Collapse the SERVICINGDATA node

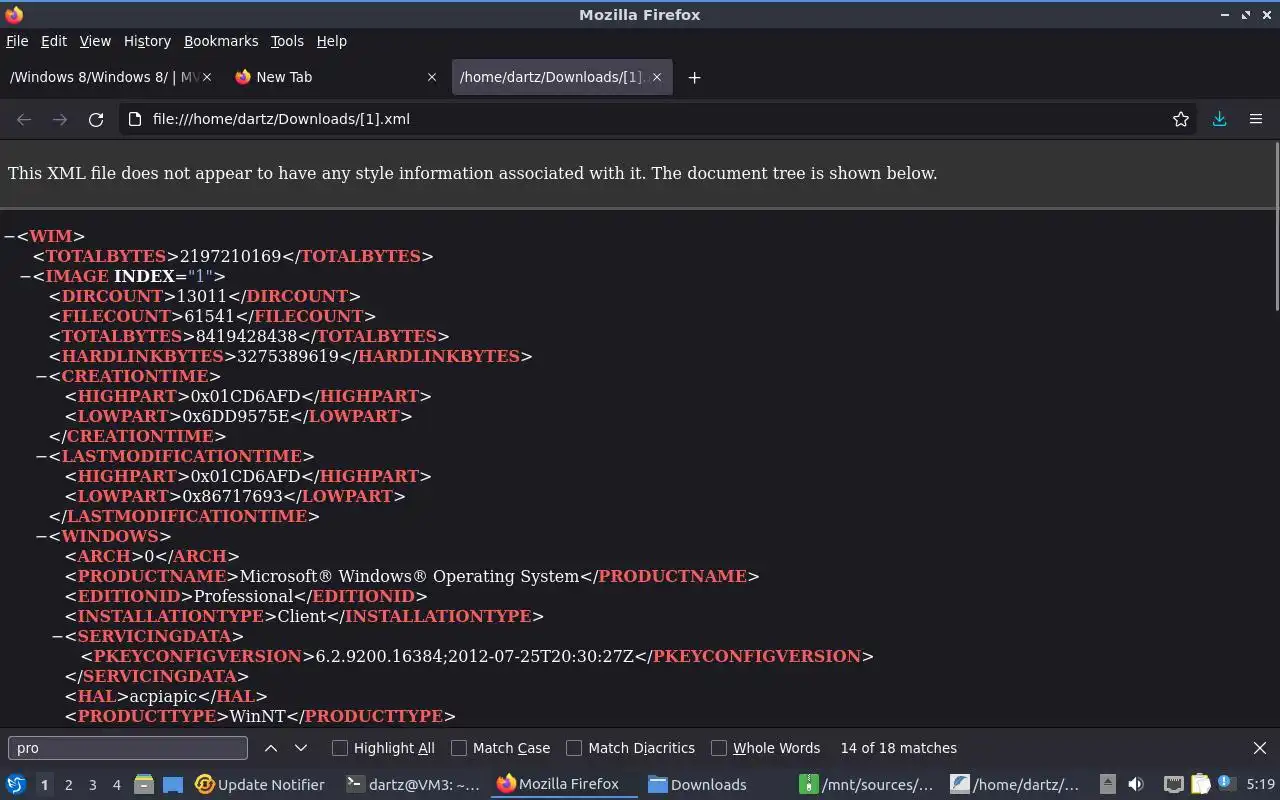(57, 636)
